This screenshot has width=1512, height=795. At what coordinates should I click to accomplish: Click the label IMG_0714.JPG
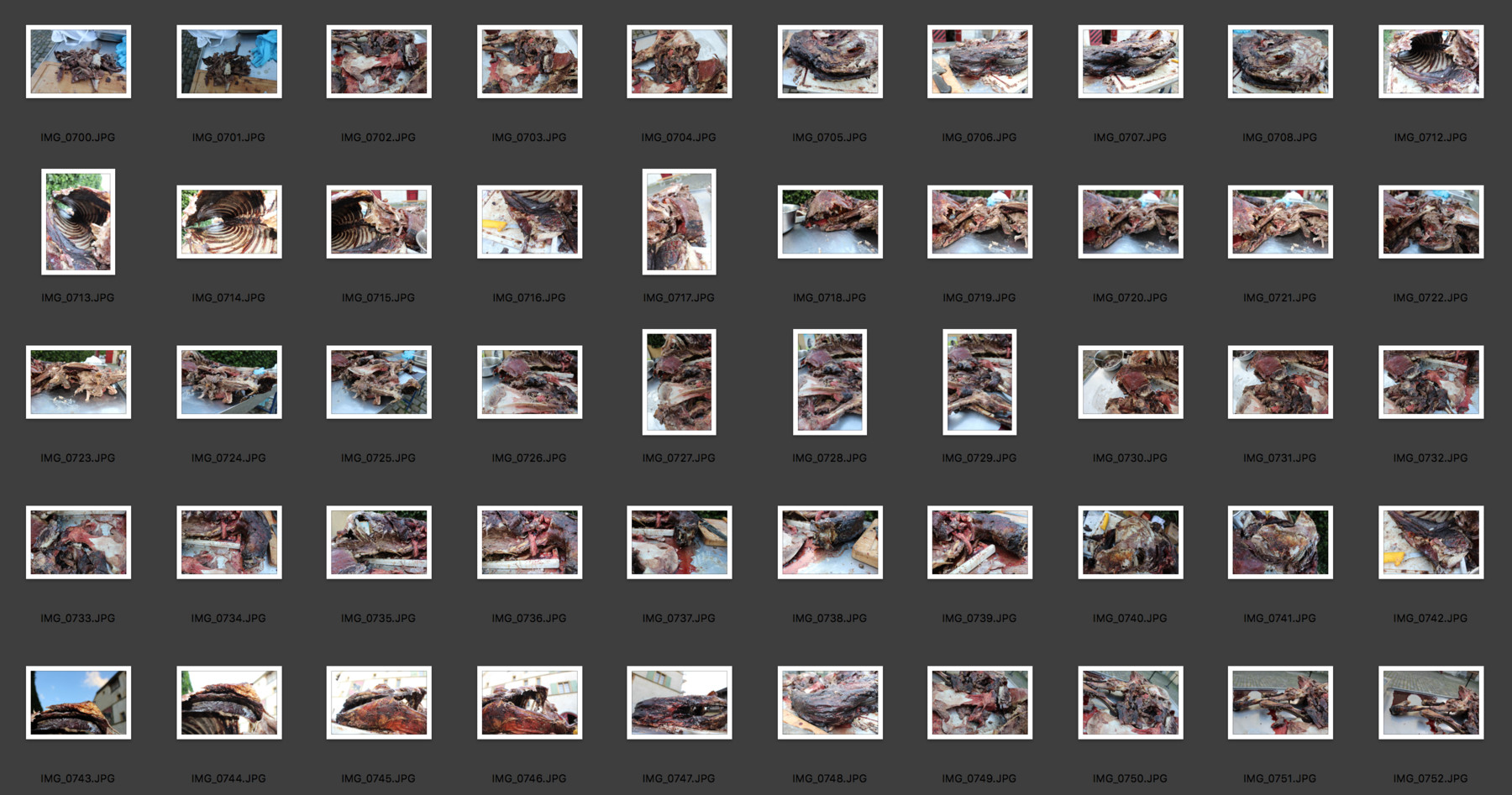(228, 297)
